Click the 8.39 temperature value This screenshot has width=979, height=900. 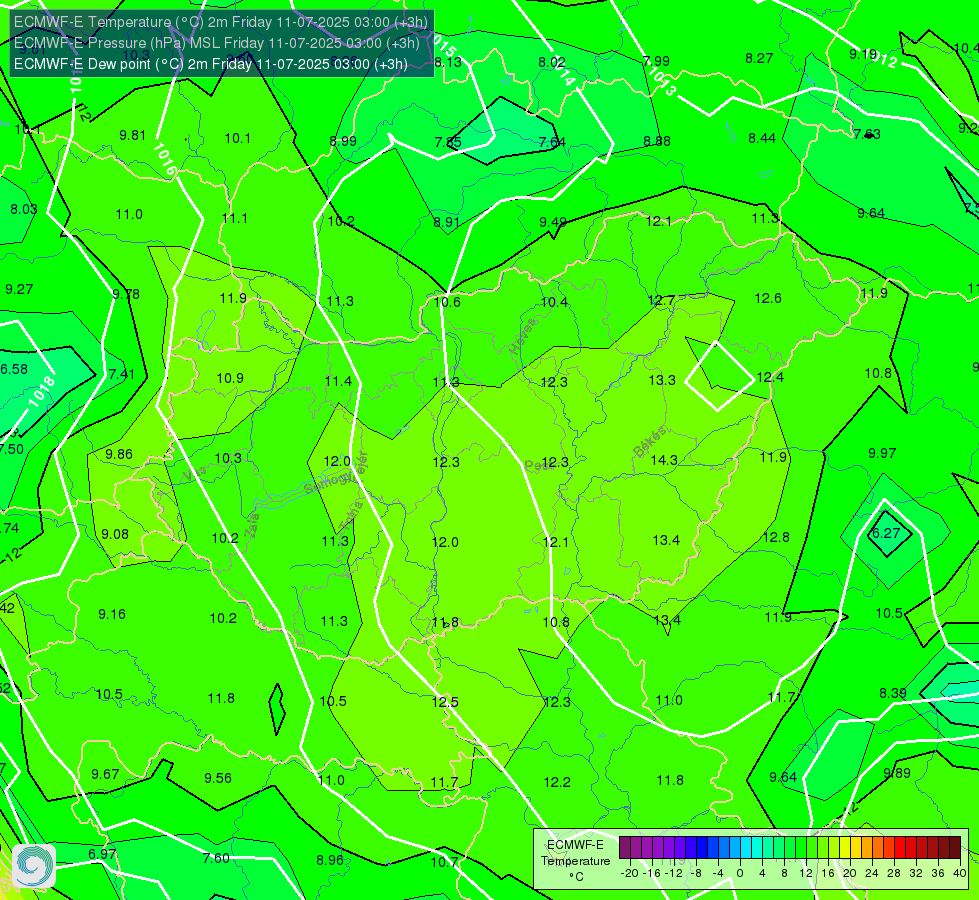pyautogui.click(x=893, y=693)
